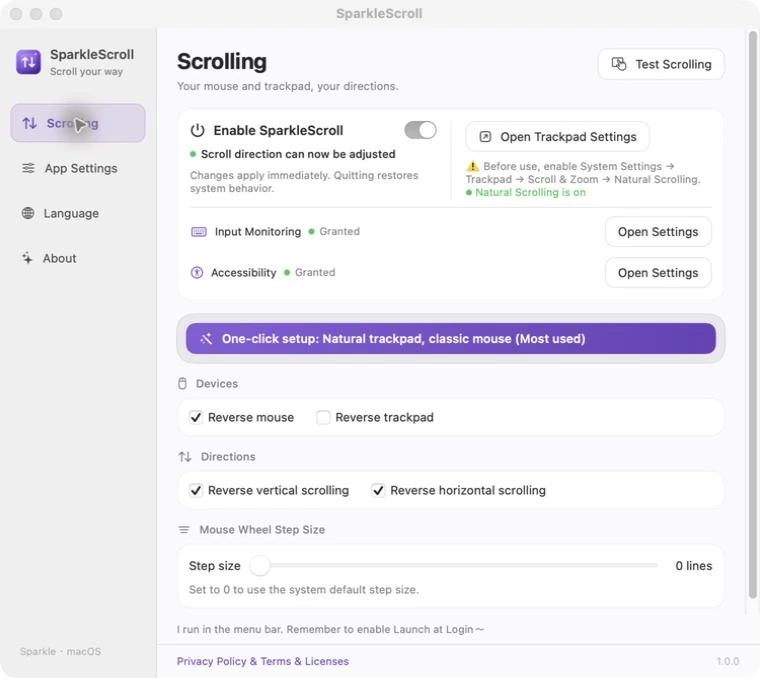Uncheck the Reverse mouse checkbox
Viewport: 760px width, 678px height.
[x=196, y=417]
